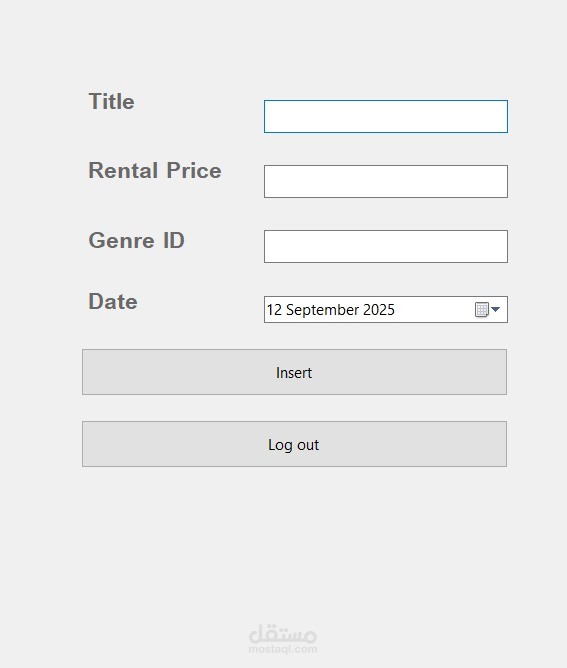This screenshot has width=567, height=668.
Task: Click empty gap between Insert and Log out
Action: click(x=294, y=408)
